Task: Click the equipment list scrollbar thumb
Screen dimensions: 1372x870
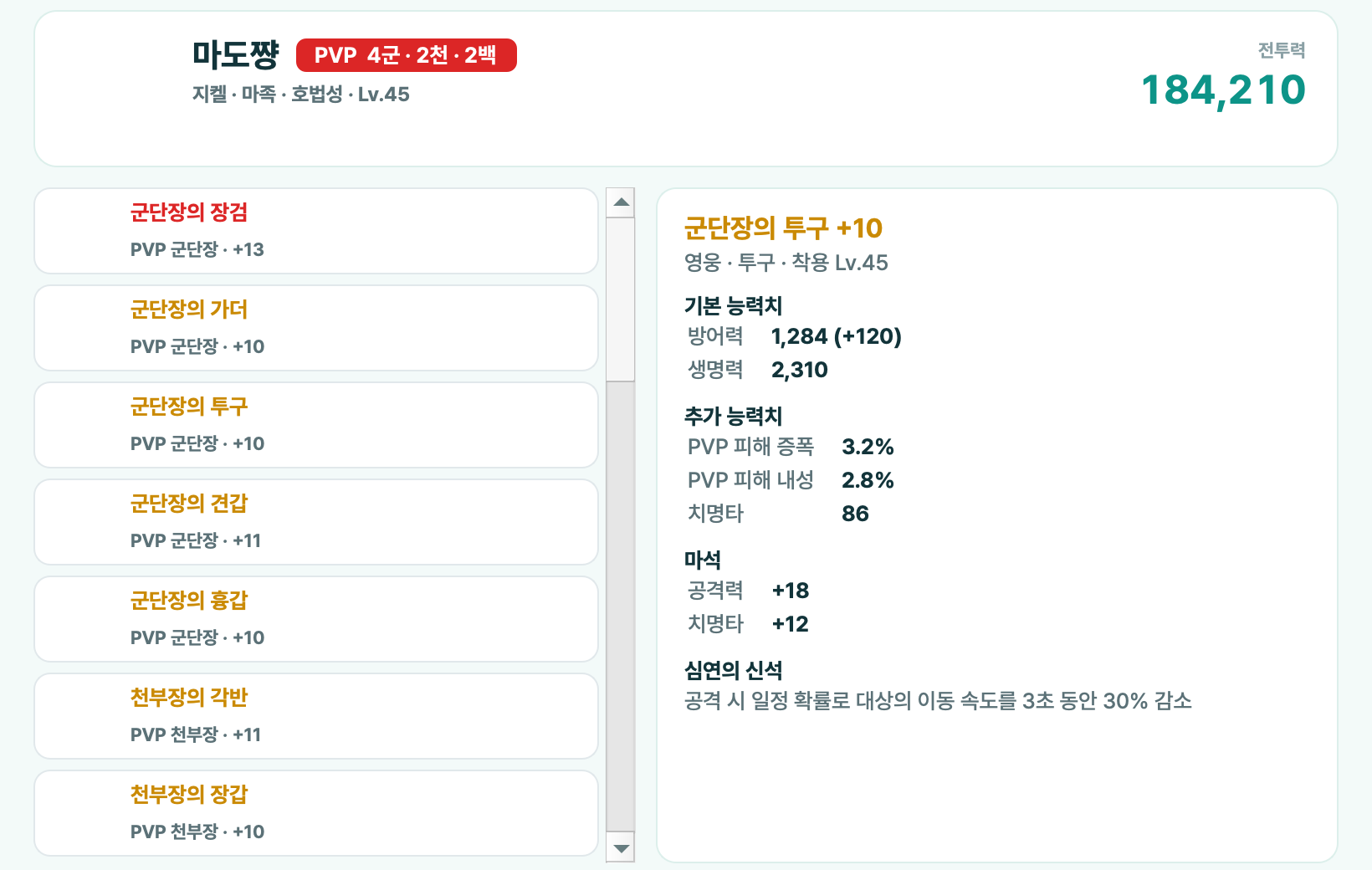Action: click(x=621, y=299)
